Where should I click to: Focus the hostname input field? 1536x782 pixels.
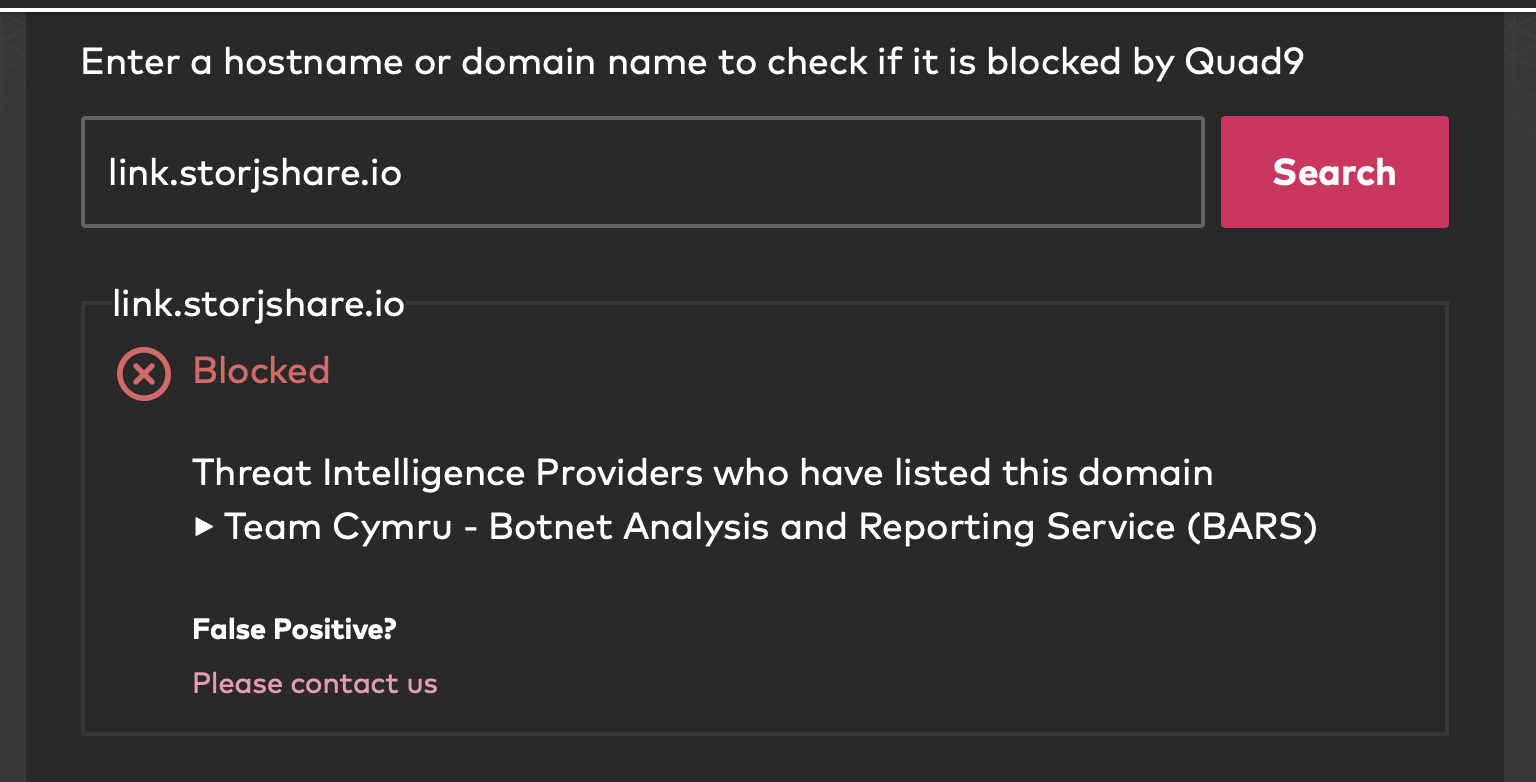coord(642,172)
